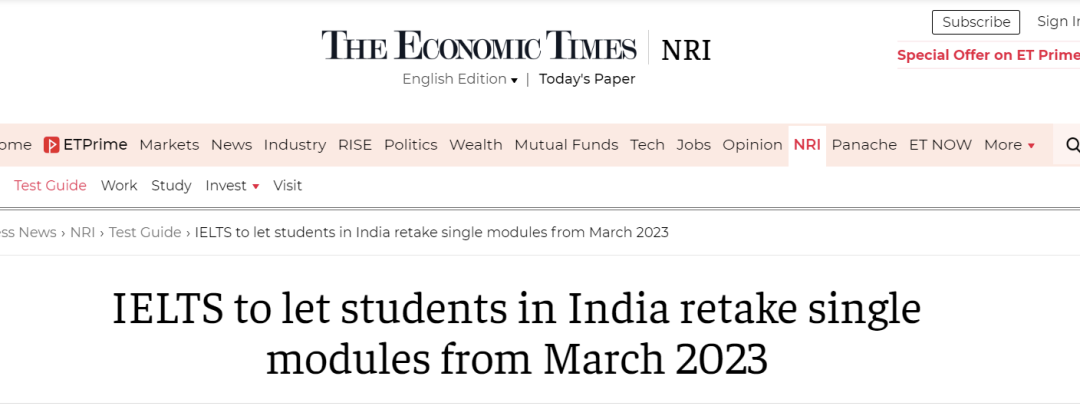Select Test Guide subnav tab
Screen dimensions: 1080x406
50,185
